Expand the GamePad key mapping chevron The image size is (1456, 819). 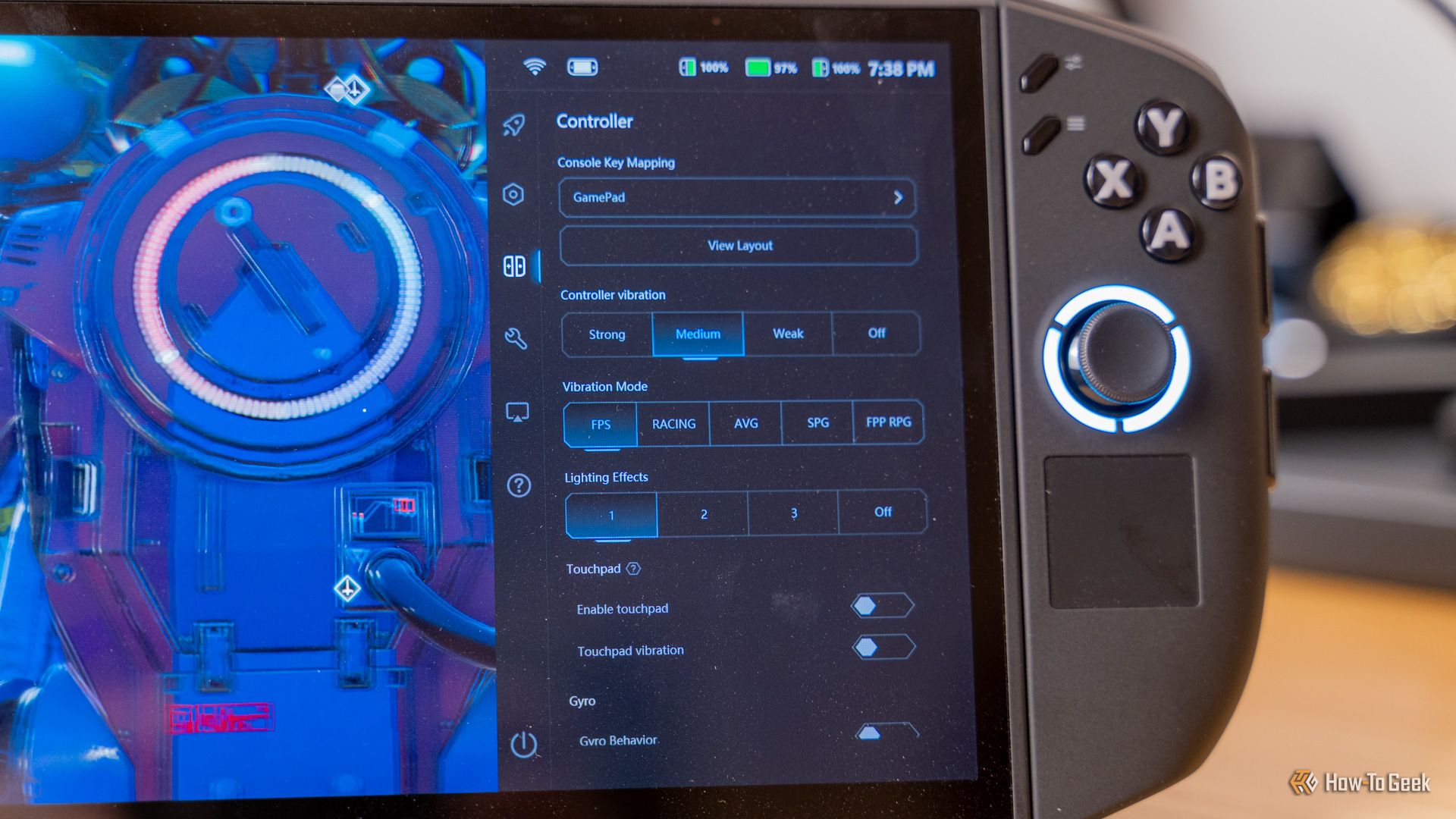(899, 197)
